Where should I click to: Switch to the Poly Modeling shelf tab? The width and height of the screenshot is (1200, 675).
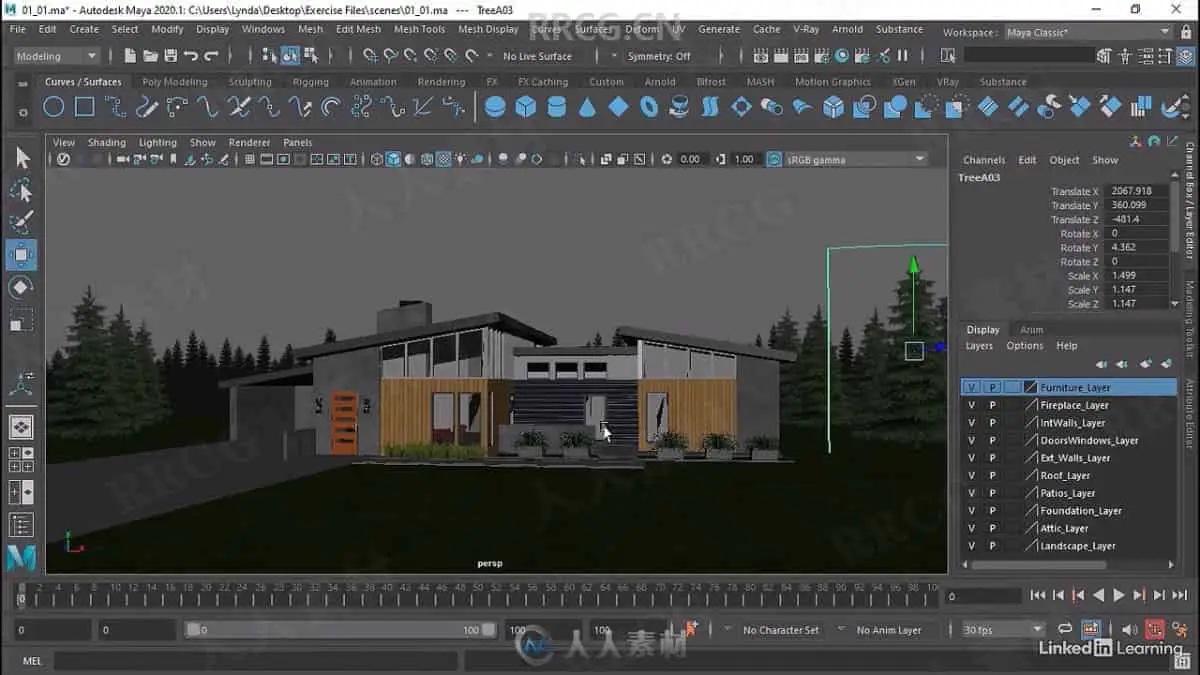(174, 82)
